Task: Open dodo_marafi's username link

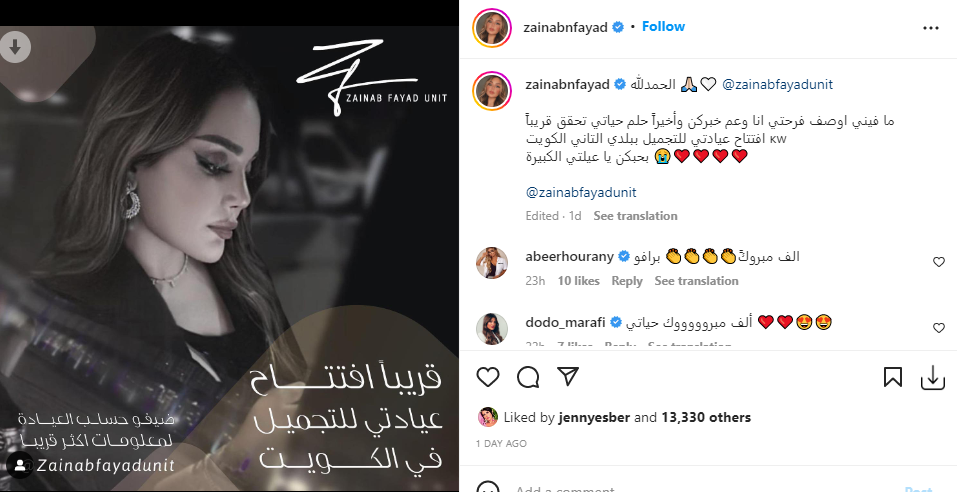Action: click(565, 322)
